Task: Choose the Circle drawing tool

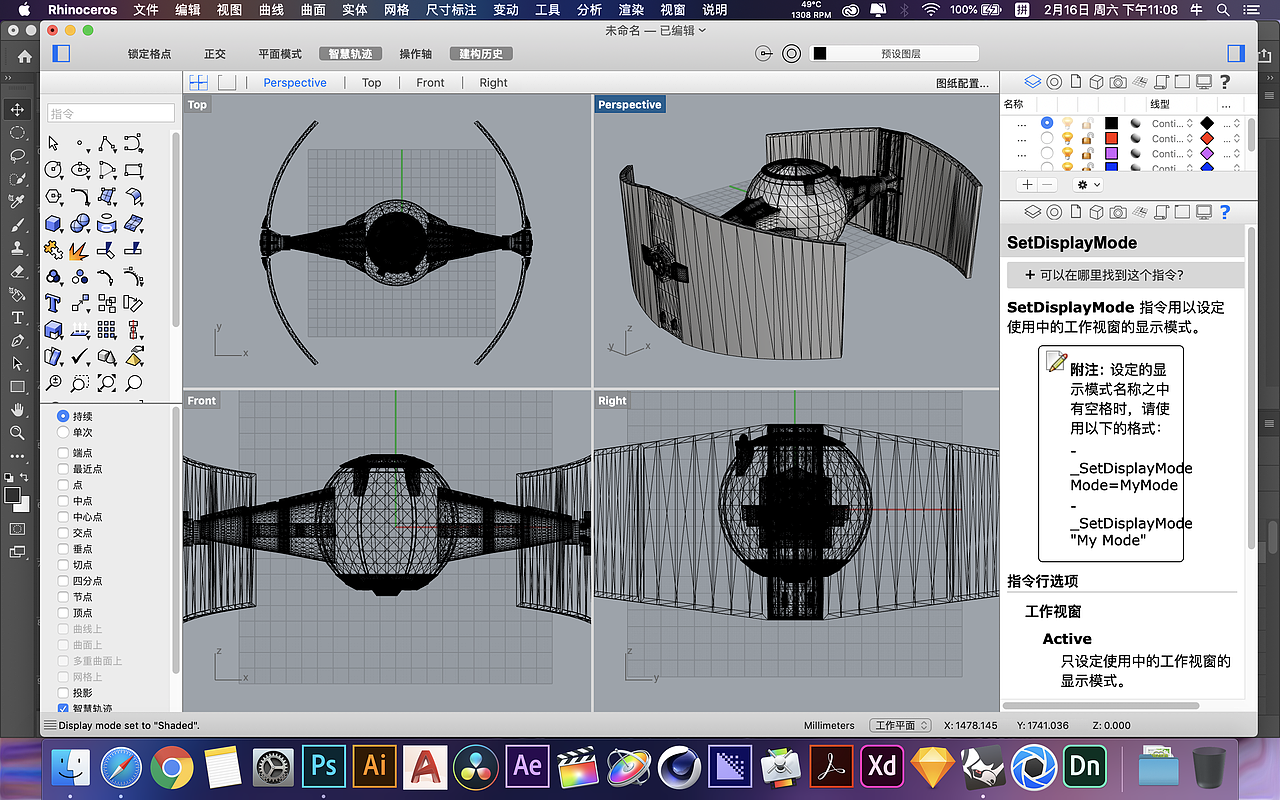Action: pos(54,170)
